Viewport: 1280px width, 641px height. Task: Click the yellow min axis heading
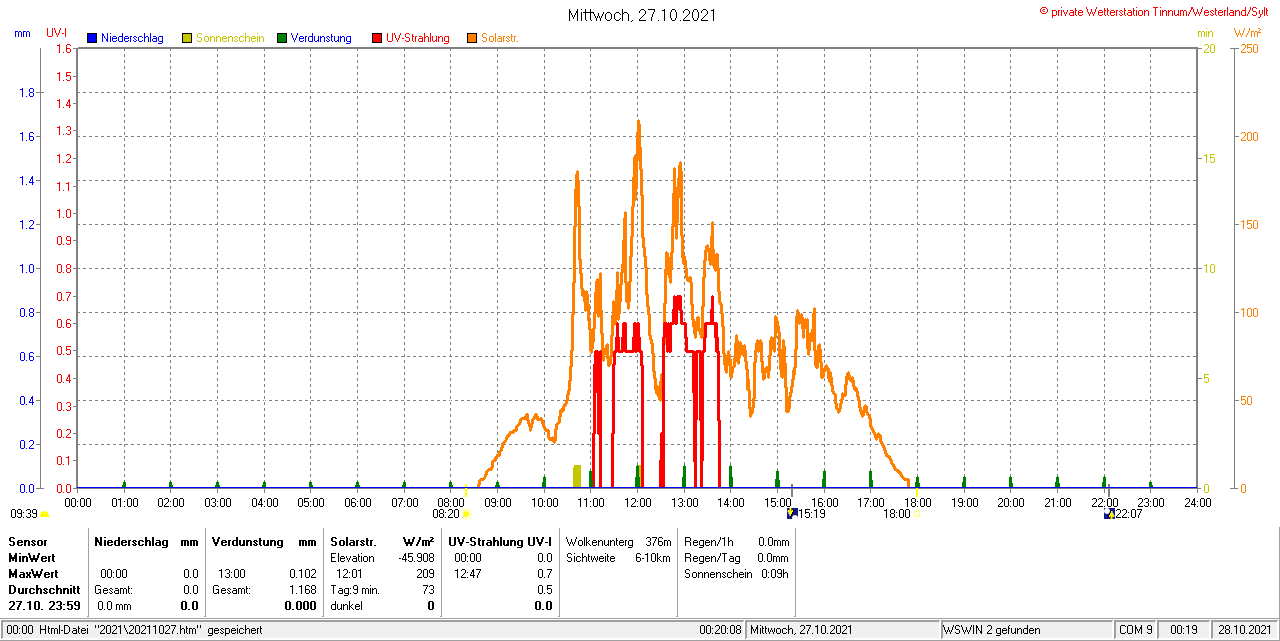click(x=1205, y=33)
